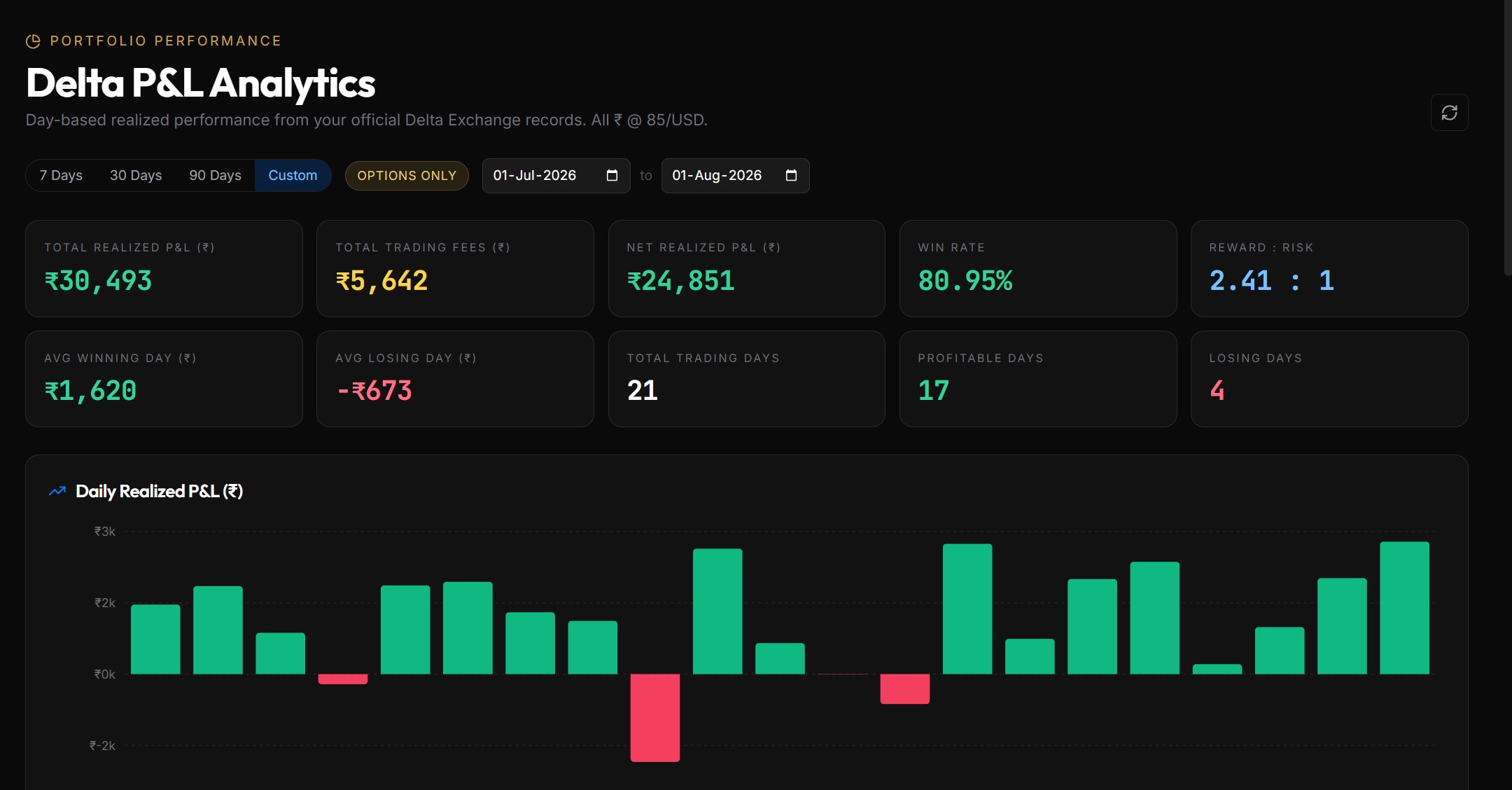The height and width of the screenshot is (790, 1512).
Task: Click the Total Trading Fees value ₹5,642
Action: (x=381, y=281)
